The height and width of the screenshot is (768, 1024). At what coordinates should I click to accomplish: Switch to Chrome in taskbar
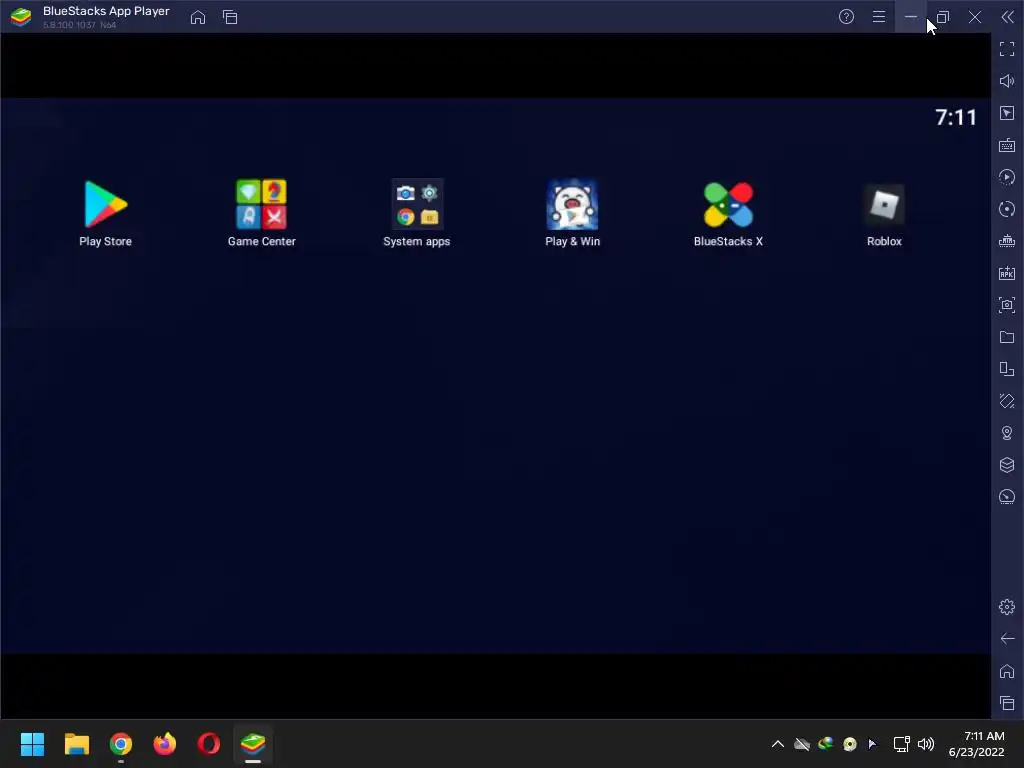(x=121, y=744)
